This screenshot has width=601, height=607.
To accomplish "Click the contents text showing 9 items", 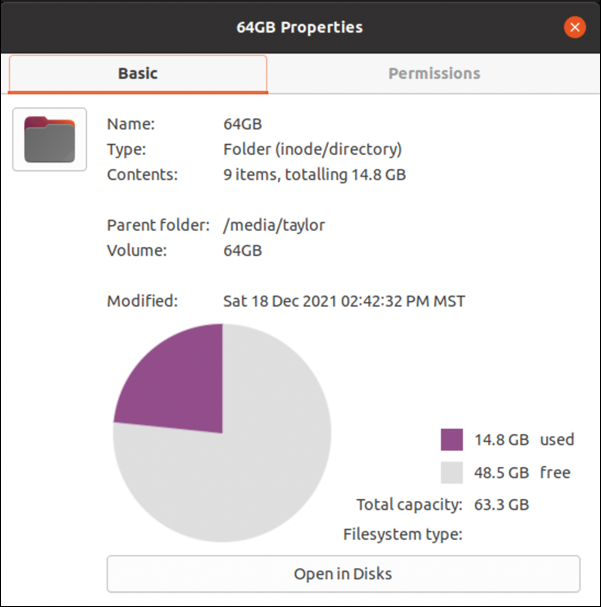I will click(314, 174).
